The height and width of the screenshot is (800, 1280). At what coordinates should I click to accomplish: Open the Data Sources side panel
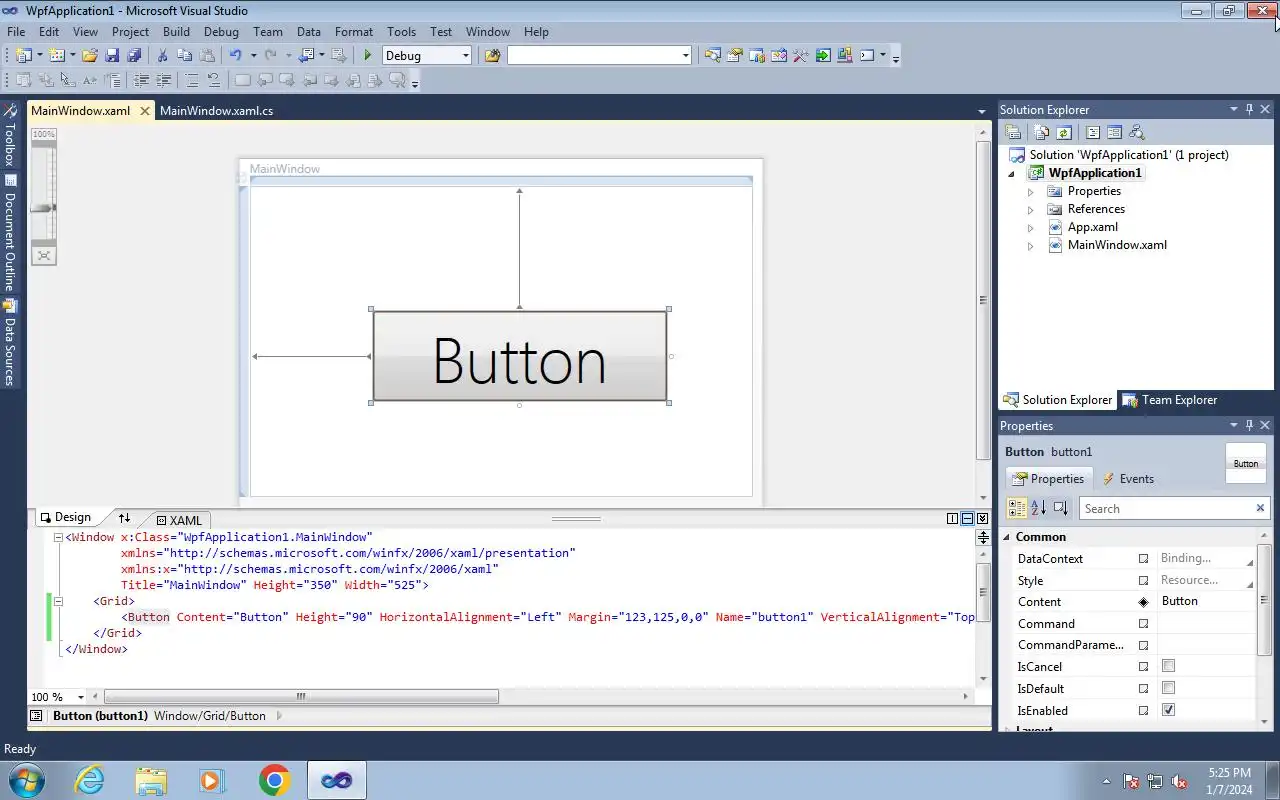9,343
